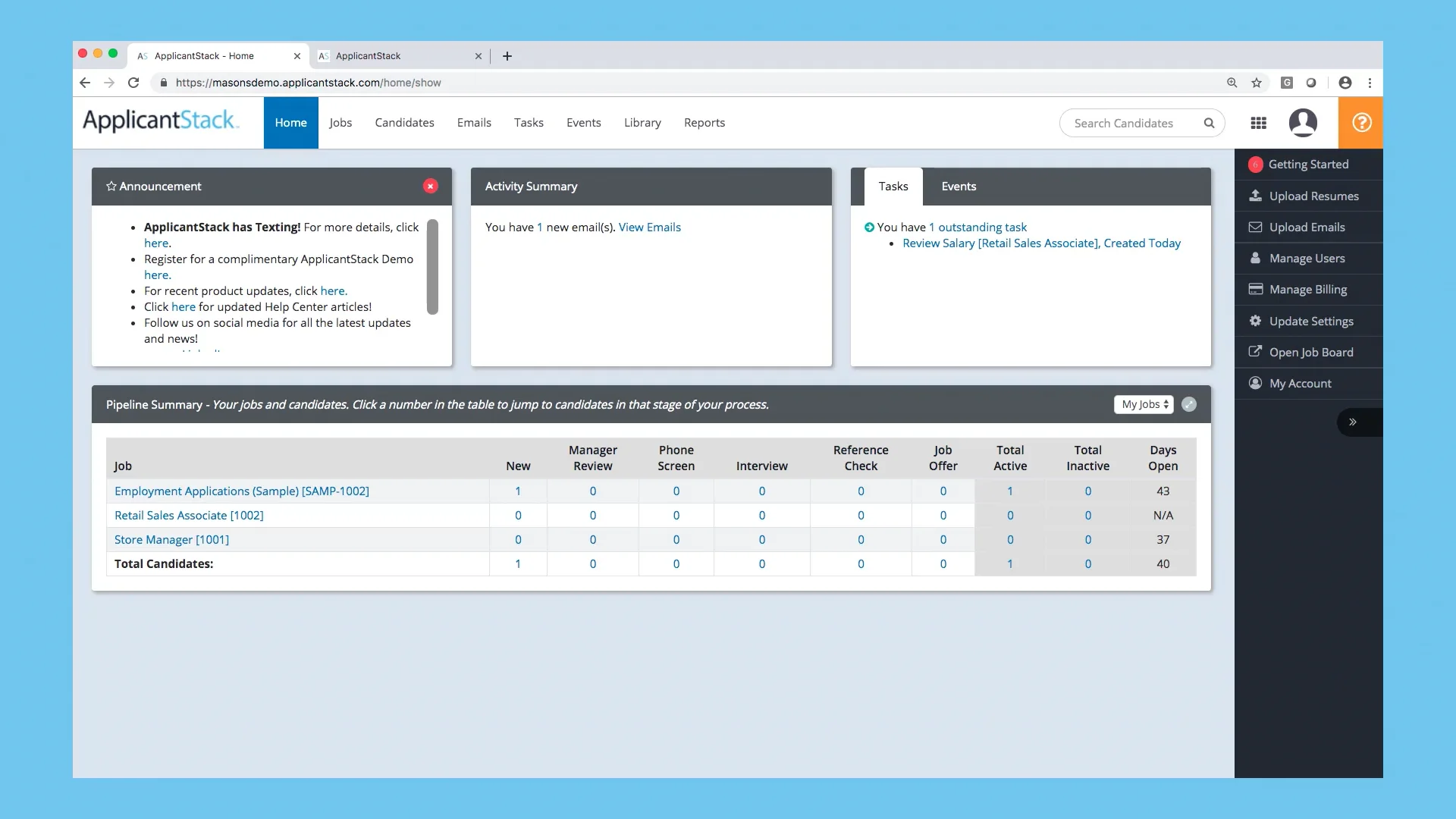Screen dimensions: 1456x819
Task: Open the My Jobs dropdown
Action: click(1144, 405)
